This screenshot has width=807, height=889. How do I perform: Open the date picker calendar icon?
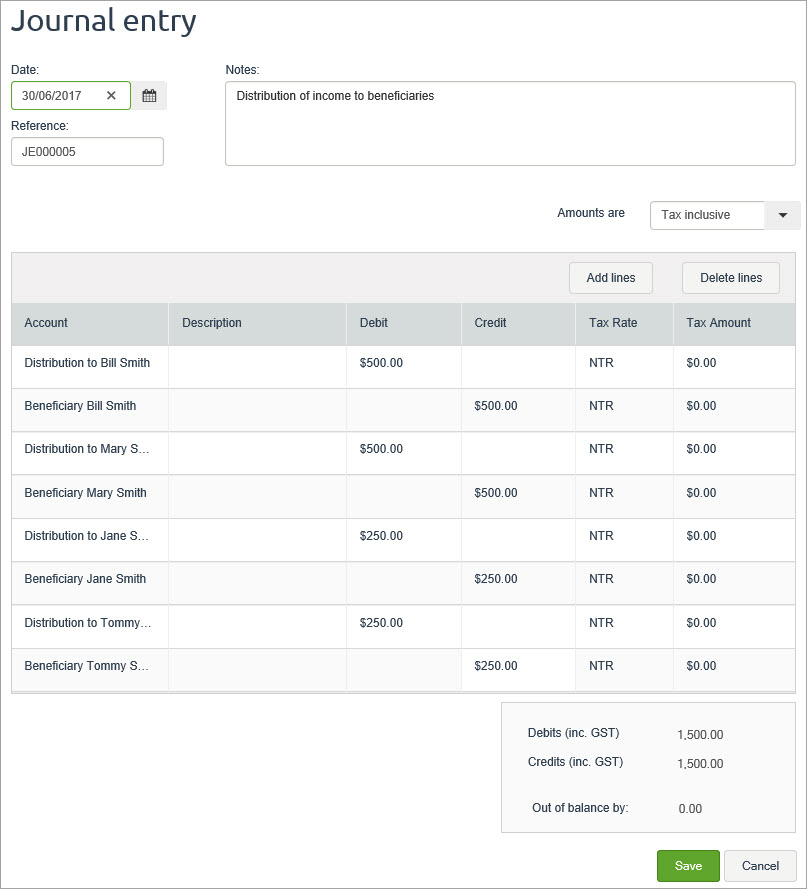pos(149,96)
